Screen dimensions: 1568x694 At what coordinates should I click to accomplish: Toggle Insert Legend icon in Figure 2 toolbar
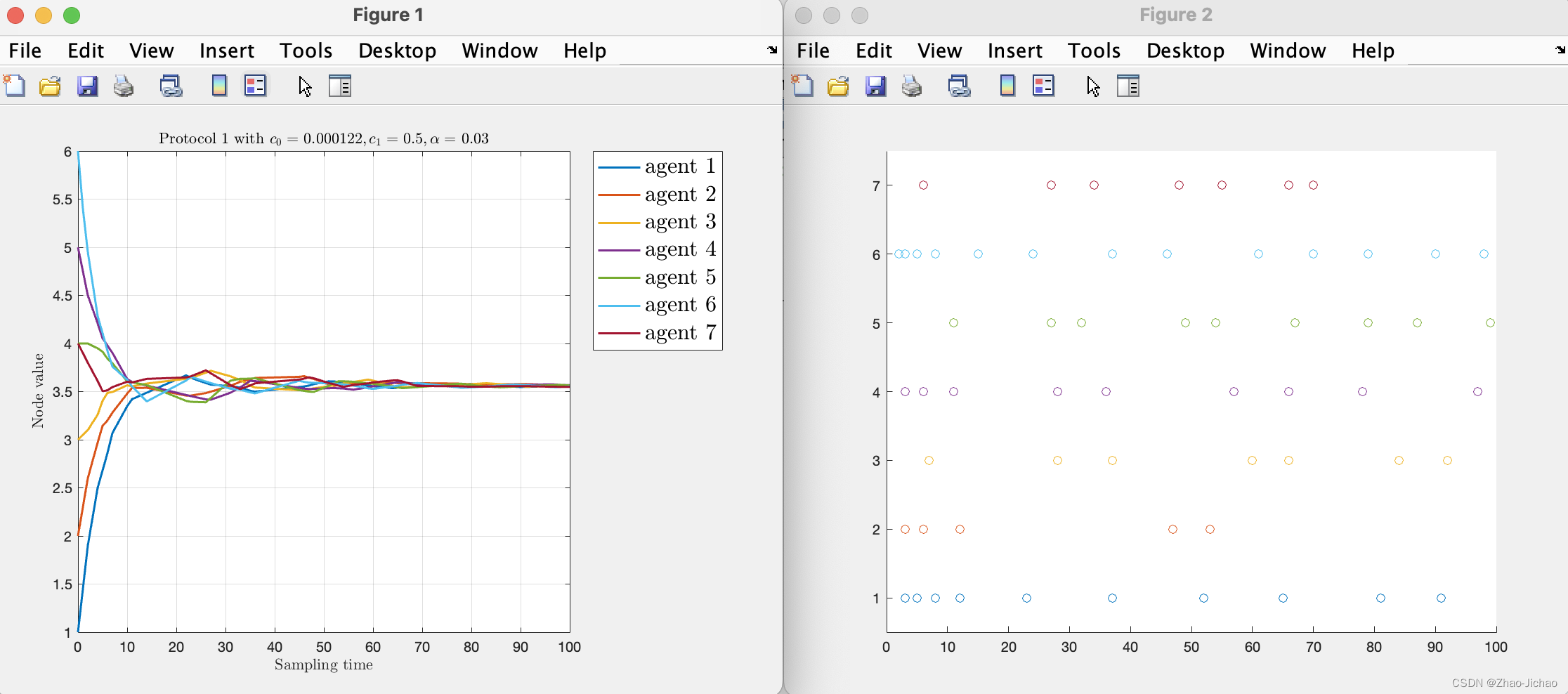1043,86
